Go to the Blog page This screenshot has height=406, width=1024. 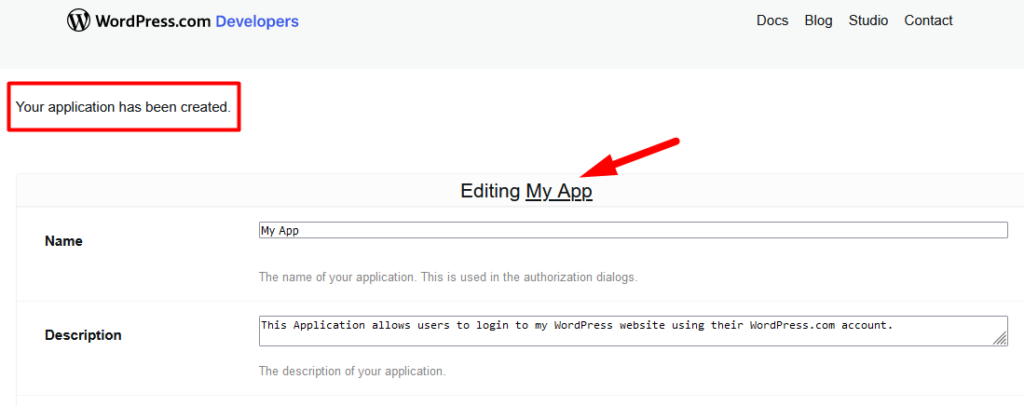pyautogui.click(x=818, y=21)
